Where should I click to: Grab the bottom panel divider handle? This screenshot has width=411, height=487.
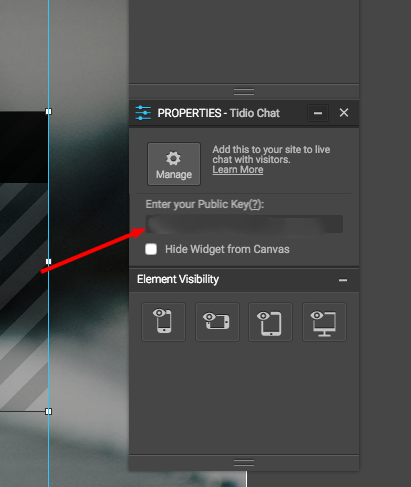244,463
